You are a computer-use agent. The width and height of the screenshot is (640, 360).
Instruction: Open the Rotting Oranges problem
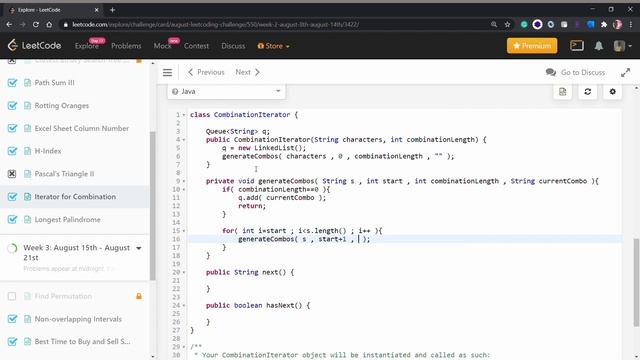click(x=62, y=106)
